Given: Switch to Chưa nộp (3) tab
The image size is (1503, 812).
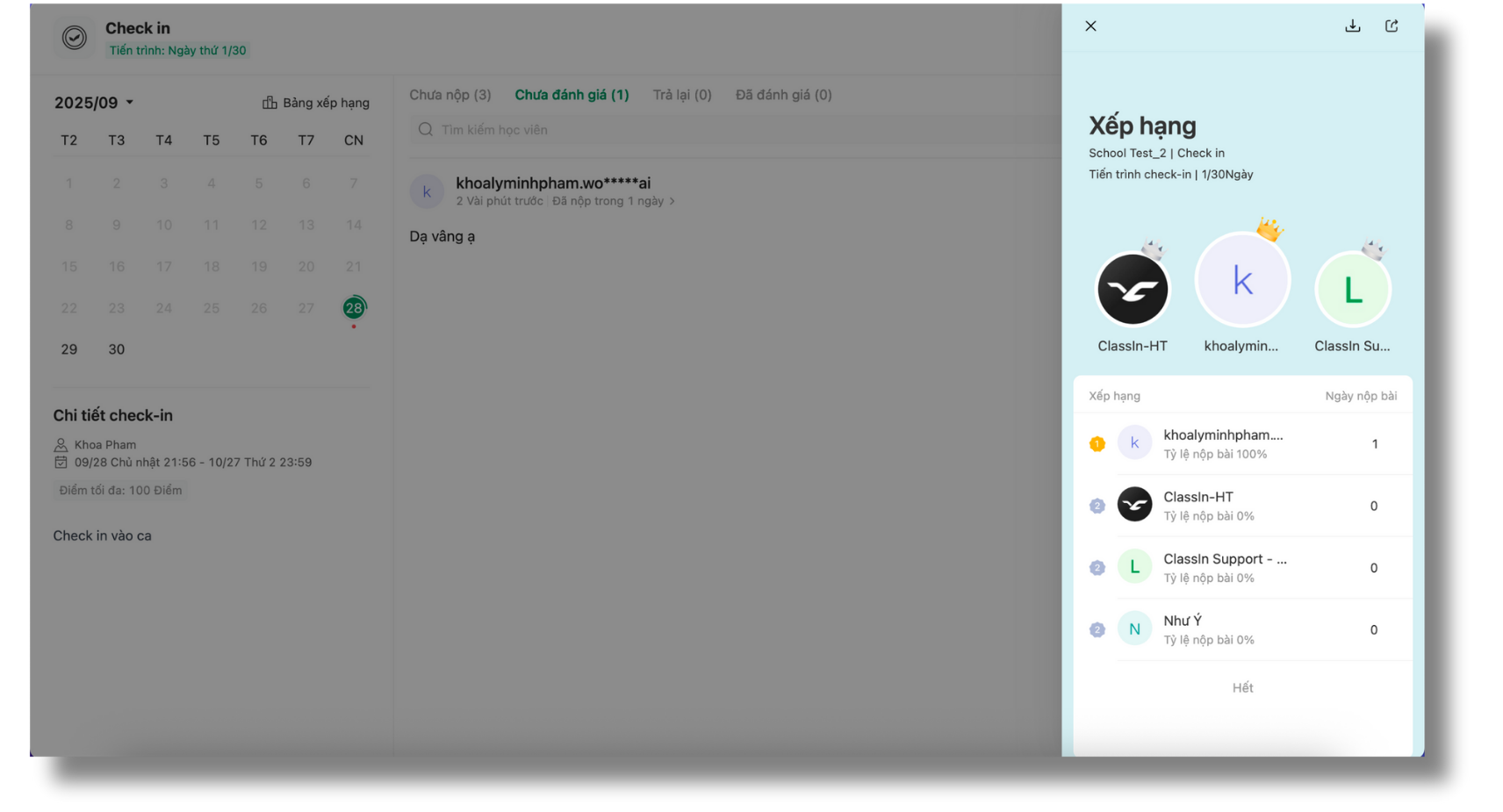Looking at the screenshot, I should [x=449, y=95].
